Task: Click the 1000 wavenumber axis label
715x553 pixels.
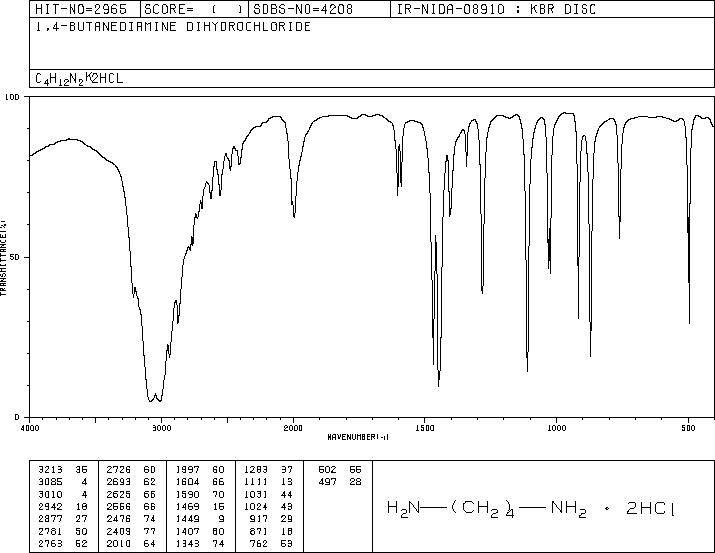Action: pyautogui.click(x=556, y=428)
